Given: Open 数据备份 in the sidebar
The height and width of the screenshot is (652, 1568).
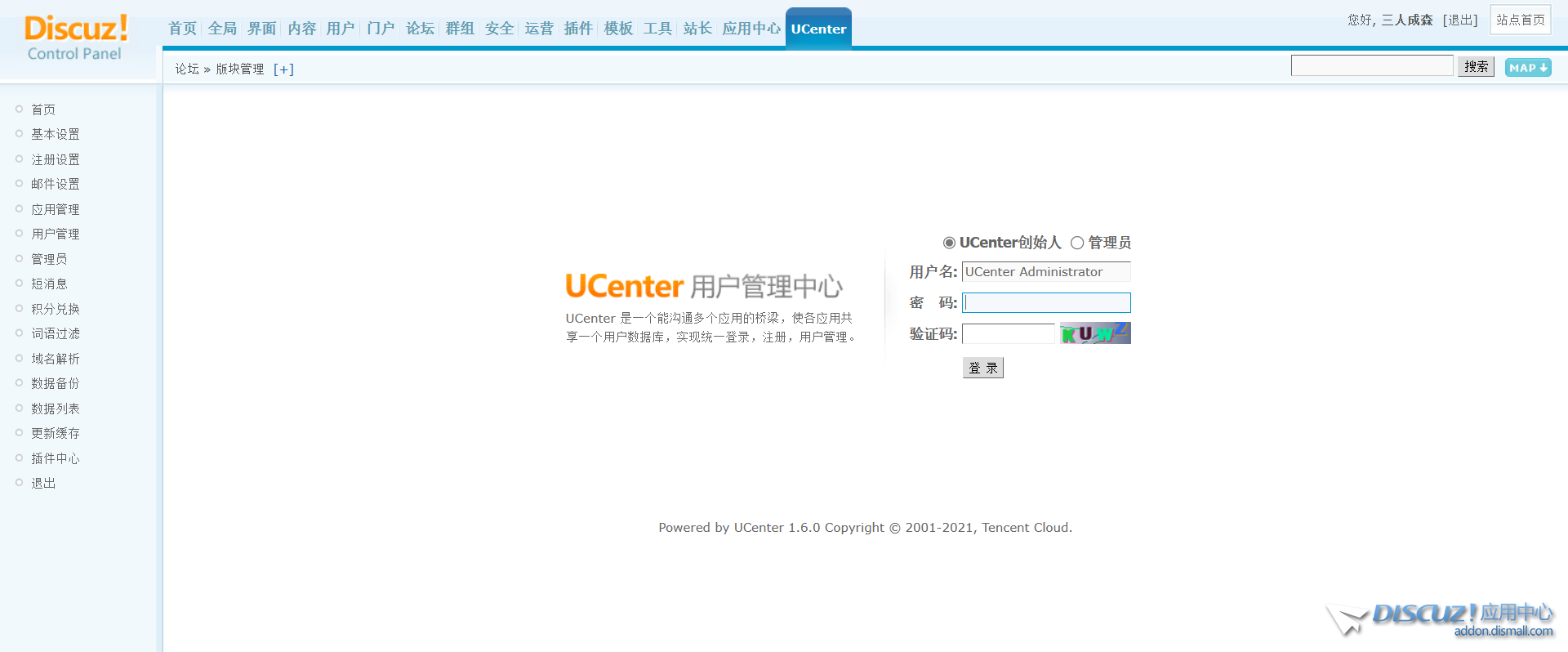Looking at the screenshot, I should point(56,383).
